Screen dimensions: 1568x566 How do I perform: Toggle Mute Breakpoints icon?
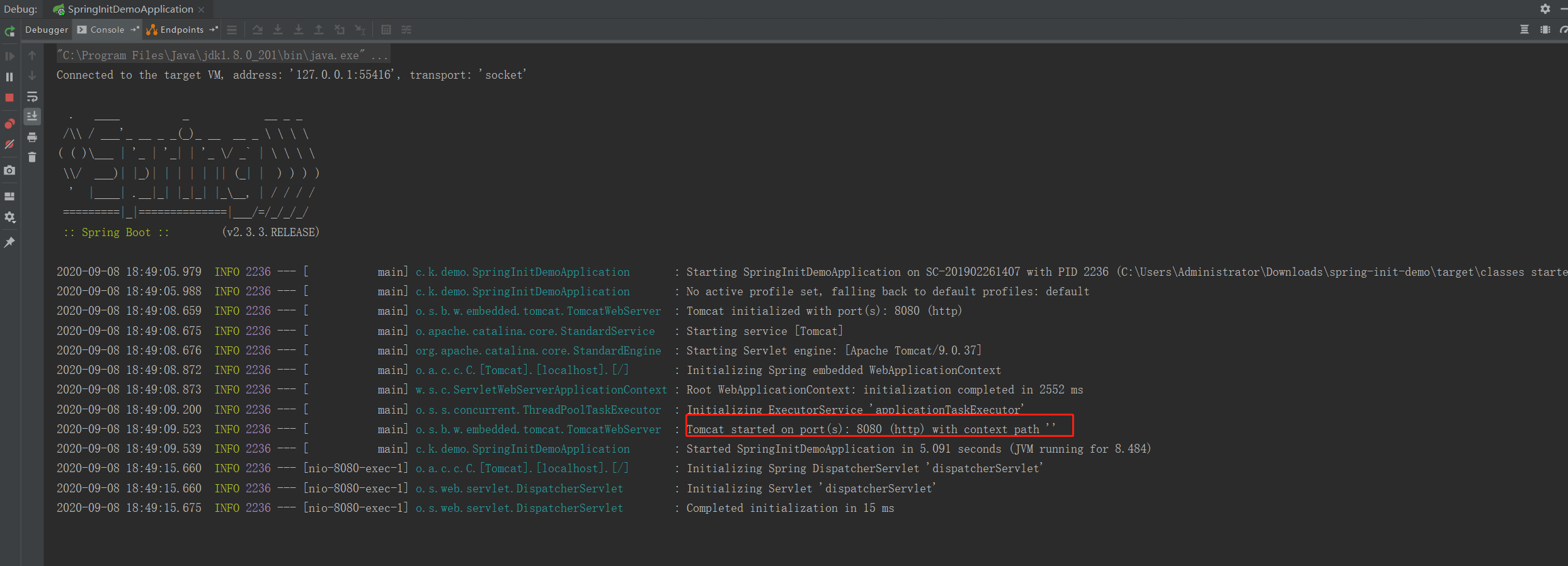click(x=9, y=144)
